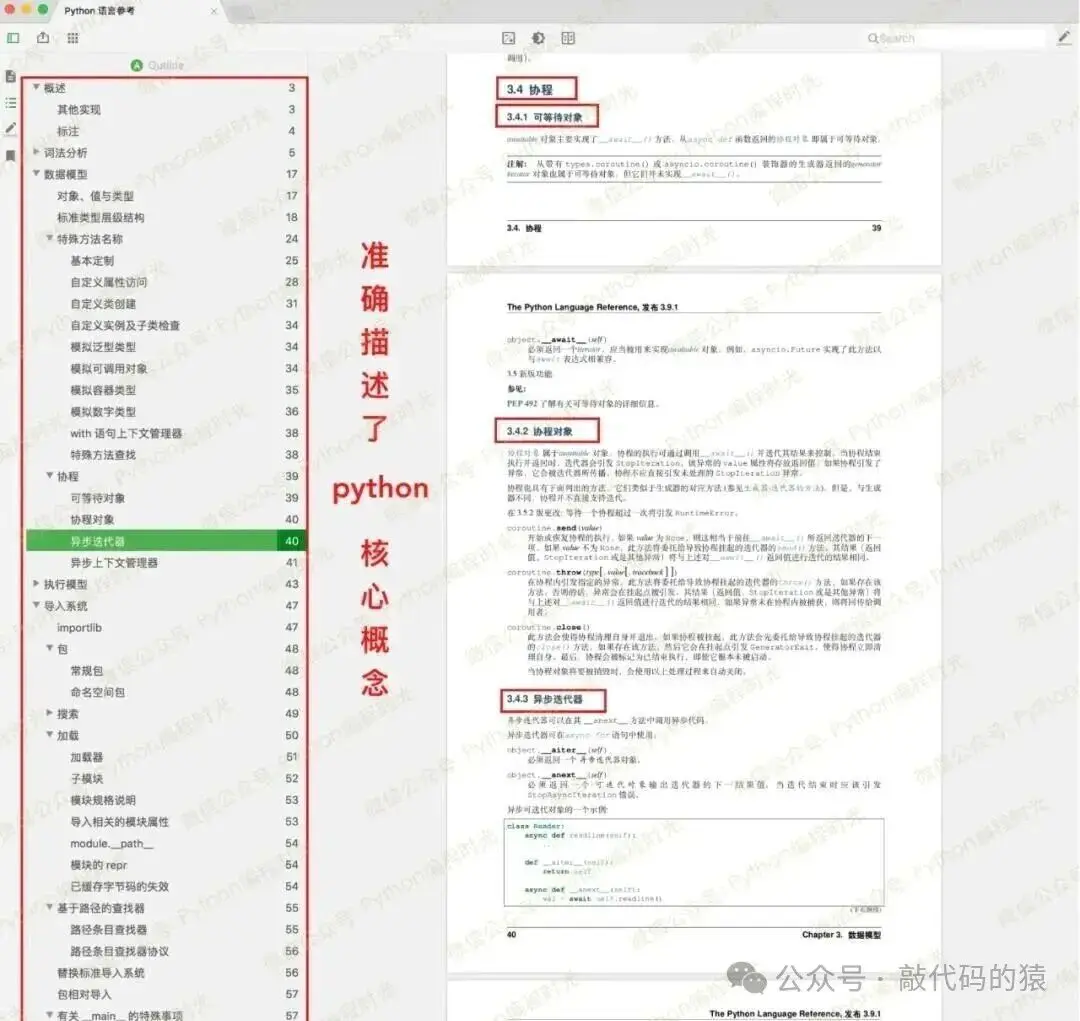
Task: Jump to 异步上下文管理器 outline entry
Action: (x=165, y=563)
